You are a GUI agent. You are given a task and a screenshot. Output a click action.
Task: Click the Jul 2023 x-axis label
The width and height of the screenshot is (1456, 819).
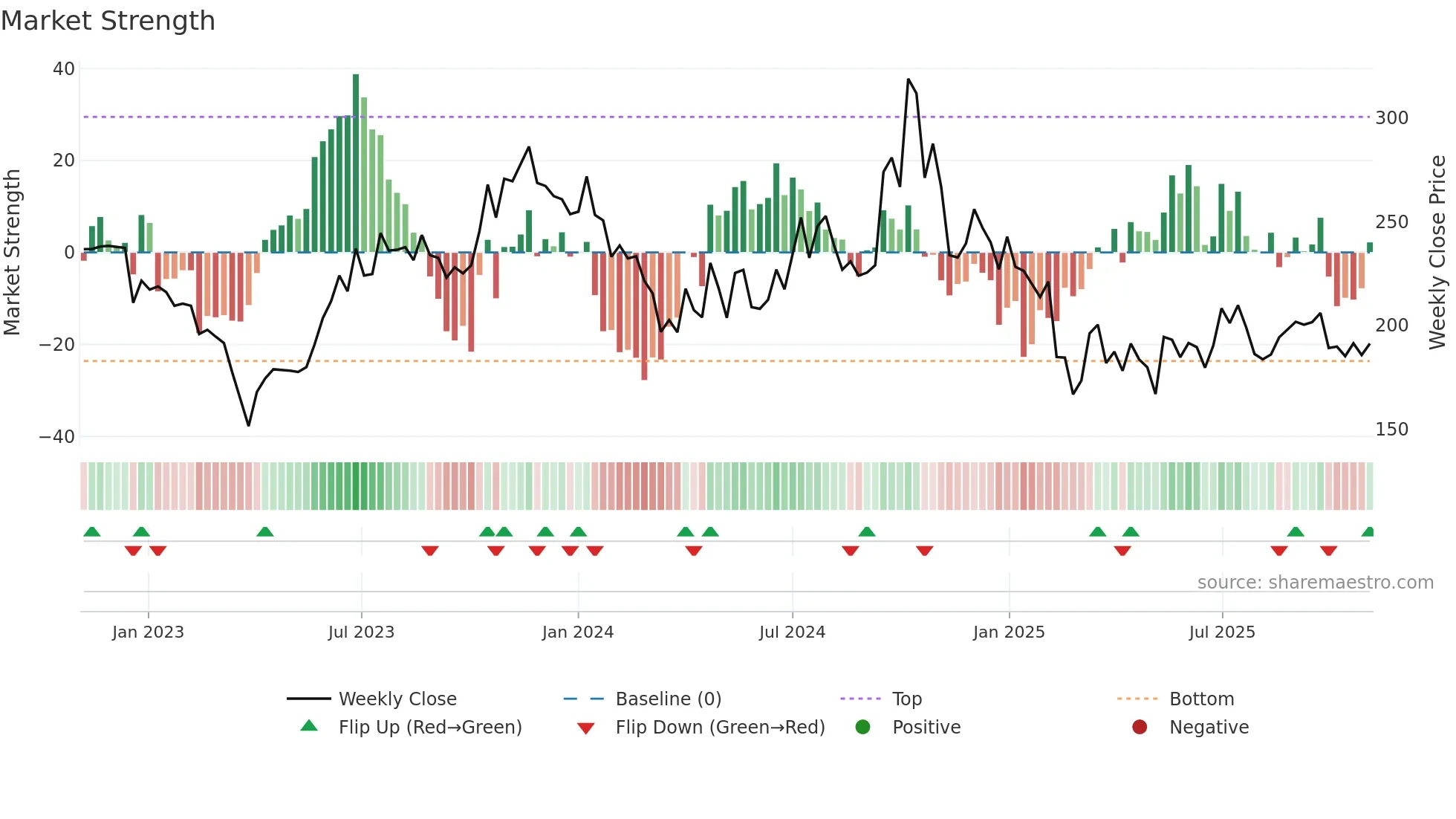pyautogui.click(x=361, y=632)
